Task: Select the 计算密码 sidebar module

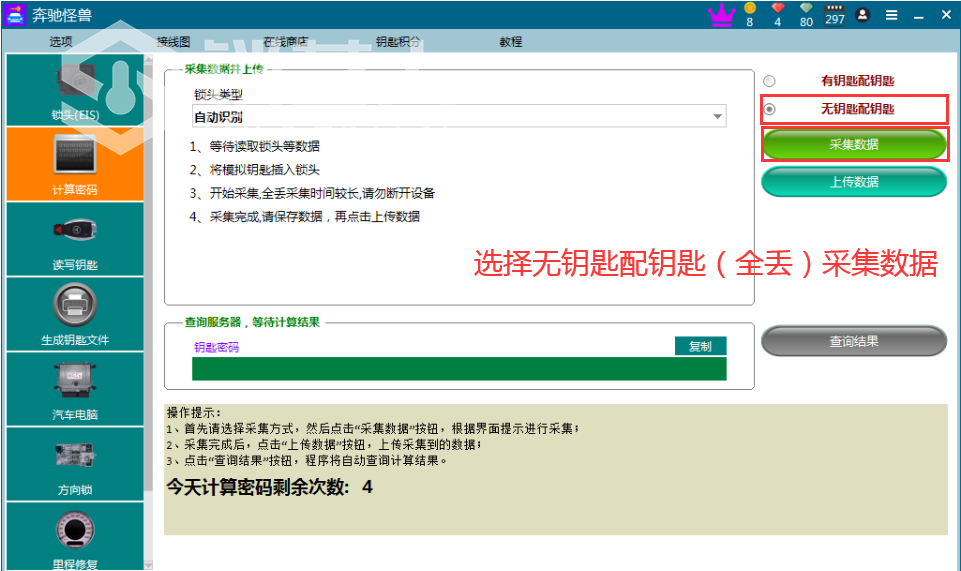Action: click(x=75, y=164)
